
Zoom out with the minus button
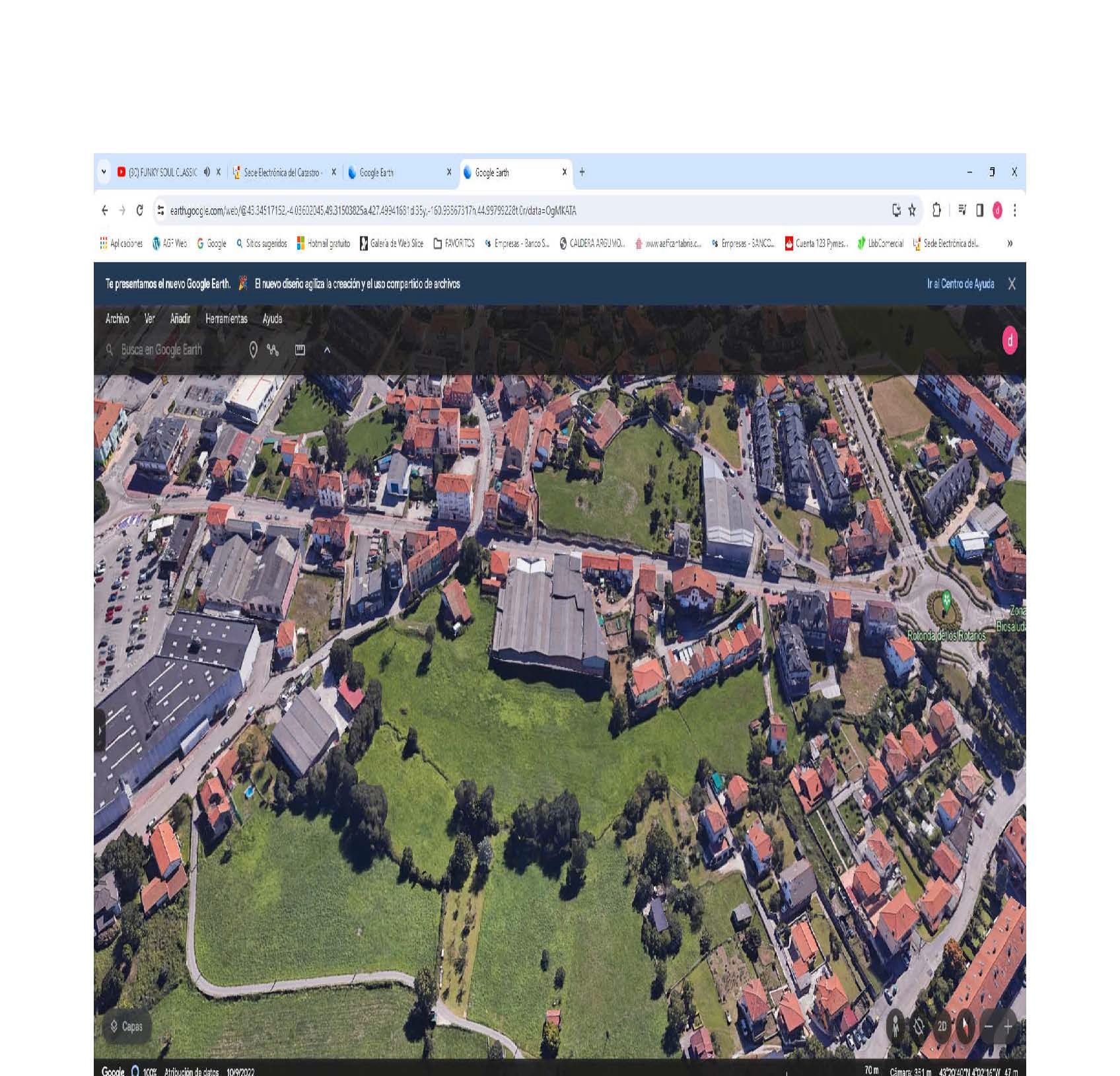pyautogui.click(x=989, y=1026)
